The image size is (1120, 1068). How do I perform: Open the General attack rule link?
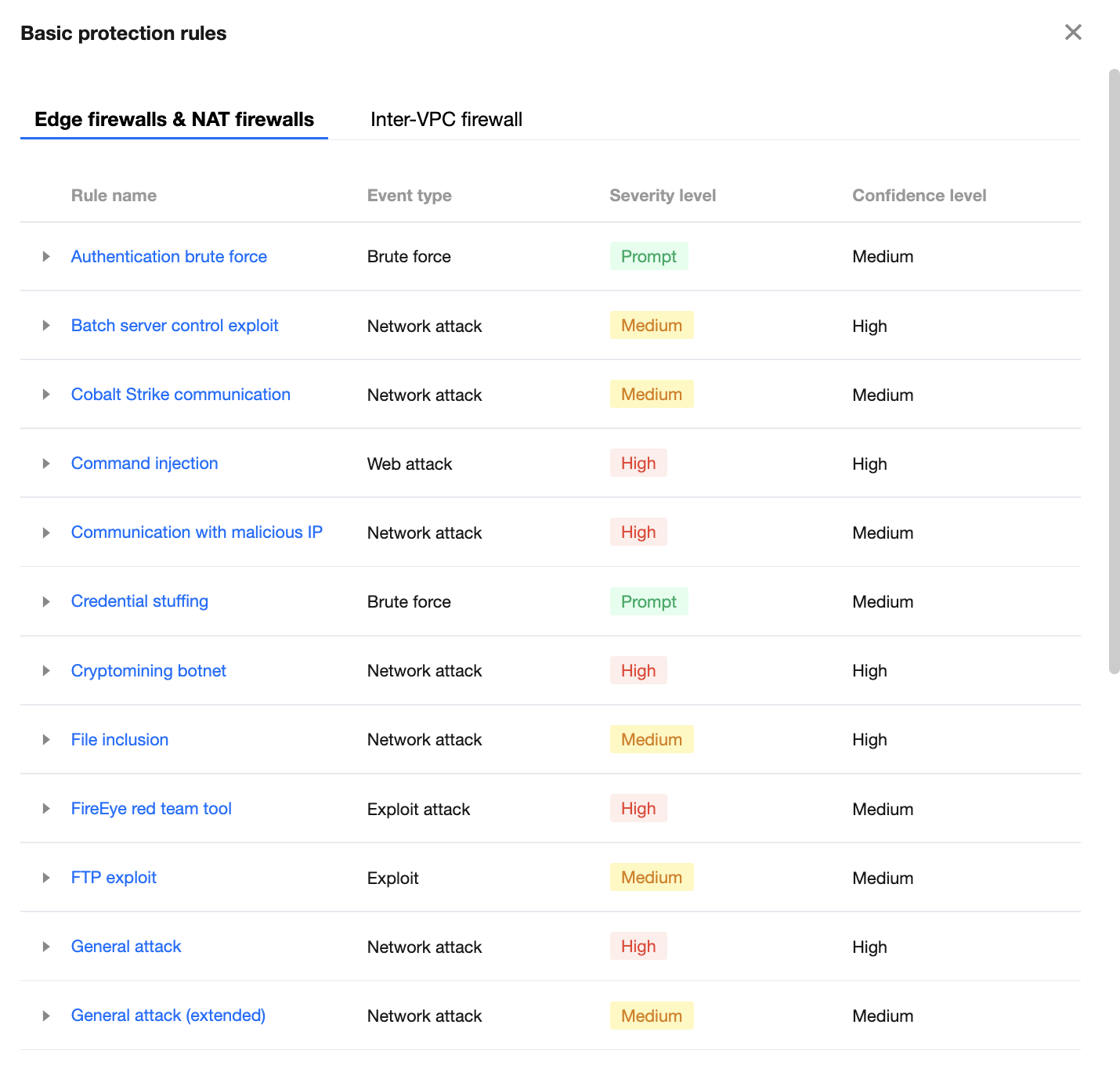(x=125, y=947)
